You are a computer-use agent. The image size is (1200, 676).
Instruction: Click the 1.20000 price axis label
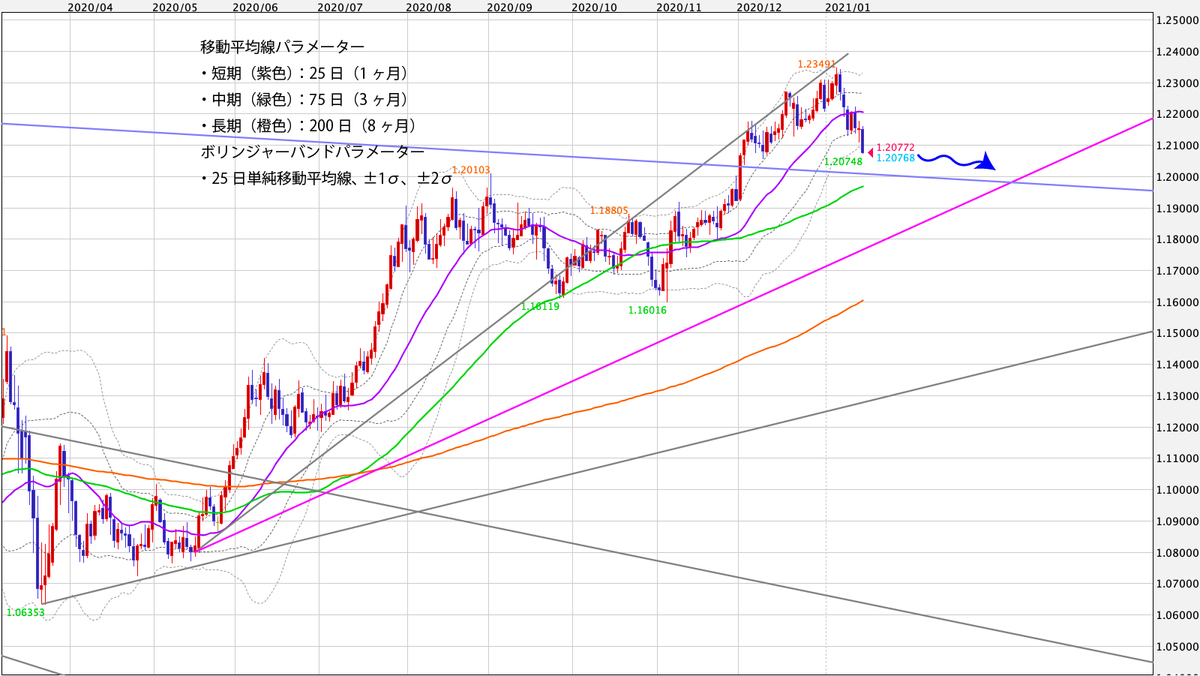tap(1176, 177)
